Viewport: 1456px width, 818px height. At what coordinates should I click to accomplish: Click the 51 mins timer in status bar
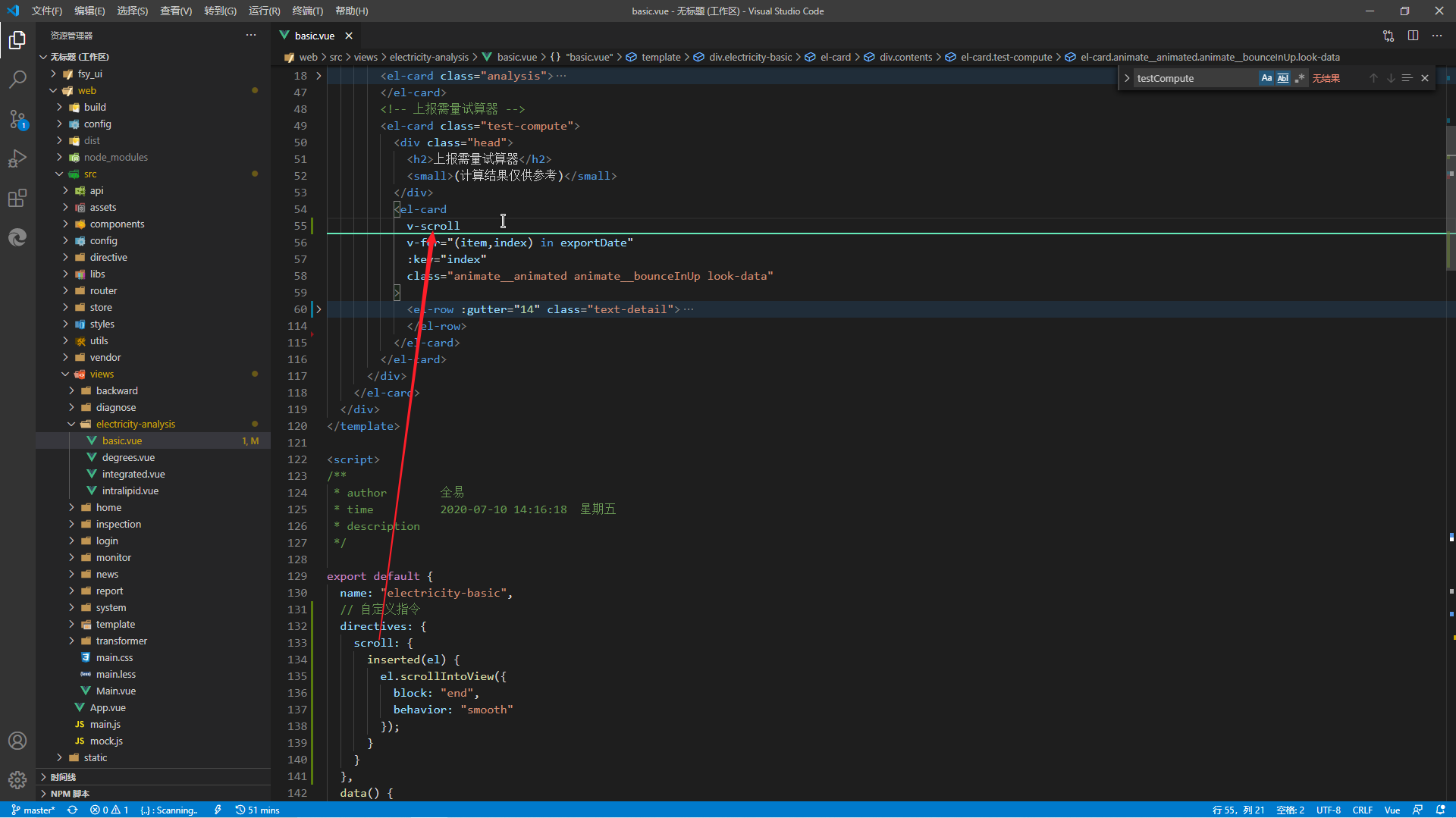pyautogui.click(x=258, y=810)
